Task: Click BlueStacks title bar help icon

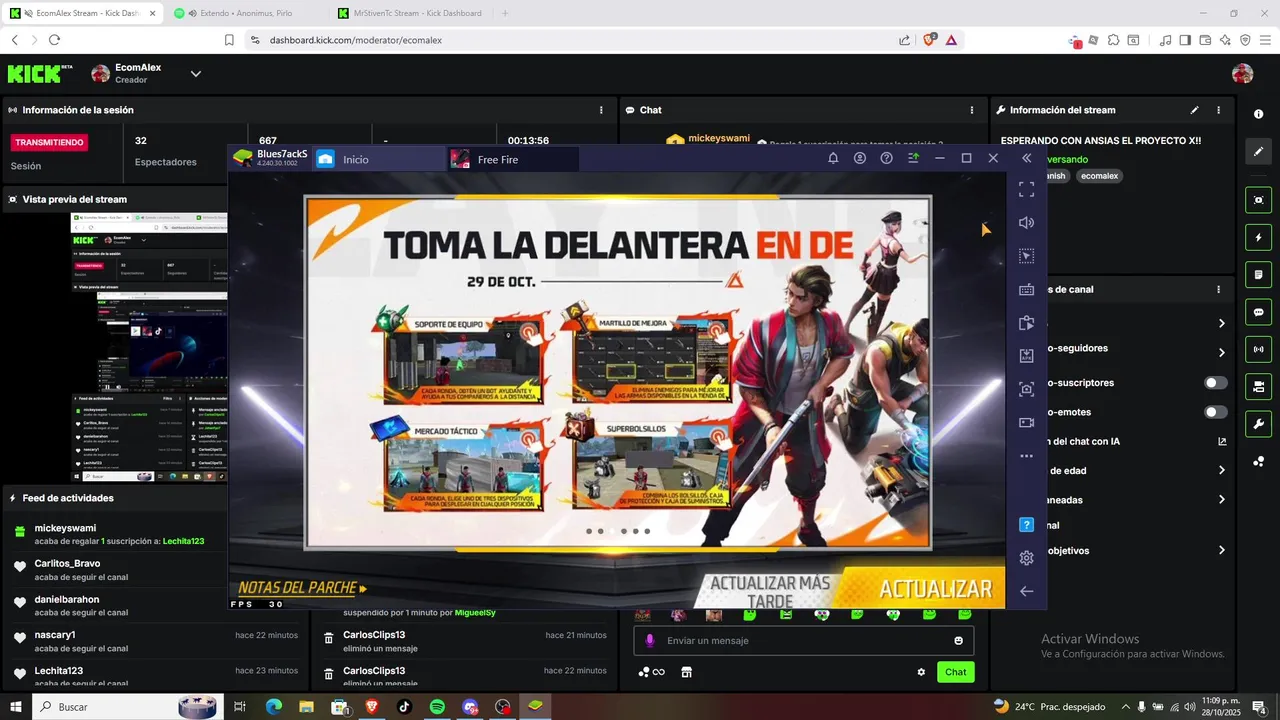Action: 886,158
